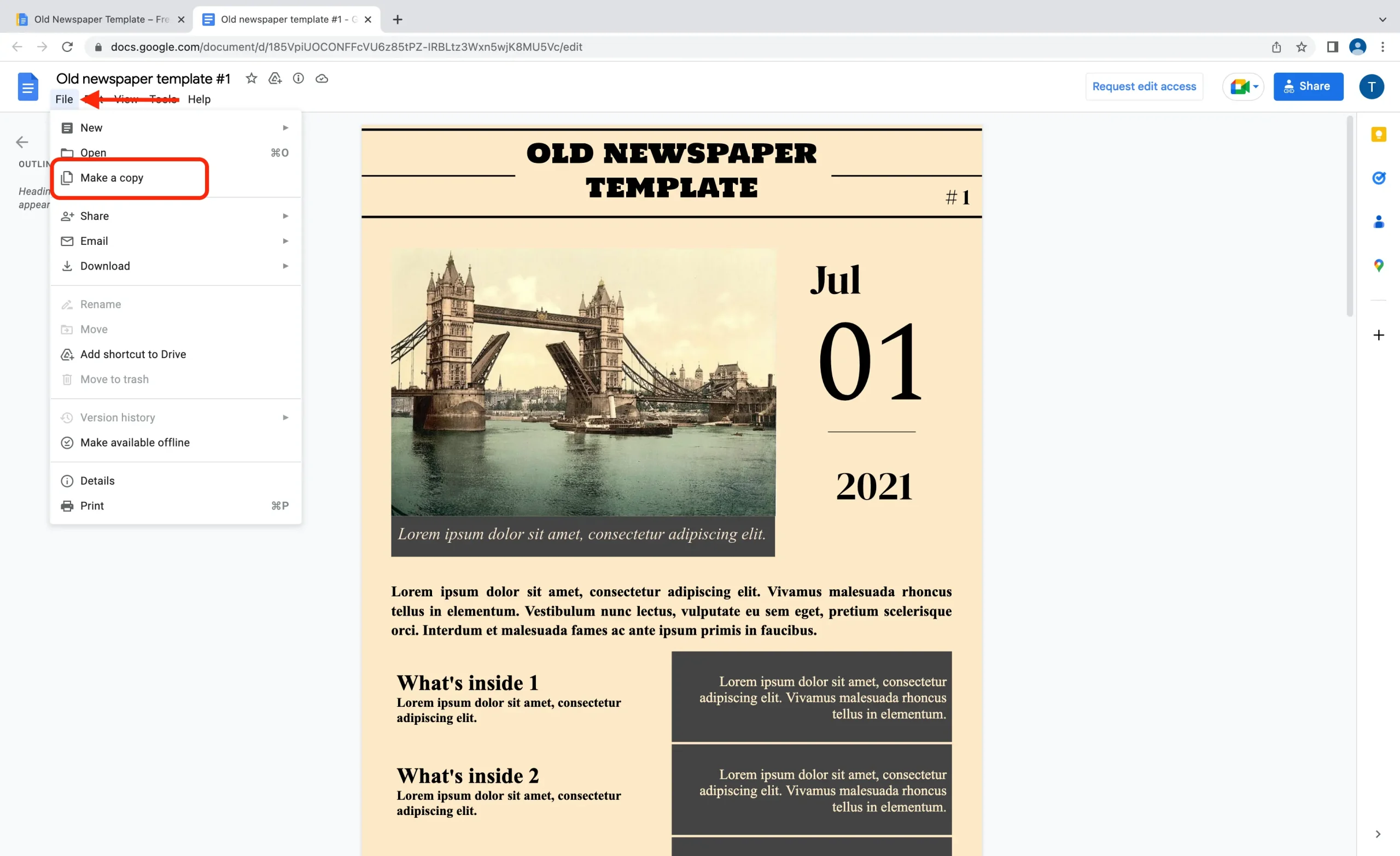Image resolution: width=1400 pixels, height=856 pixels.
Task: Open the Help menu
Action: pos(199,99)
